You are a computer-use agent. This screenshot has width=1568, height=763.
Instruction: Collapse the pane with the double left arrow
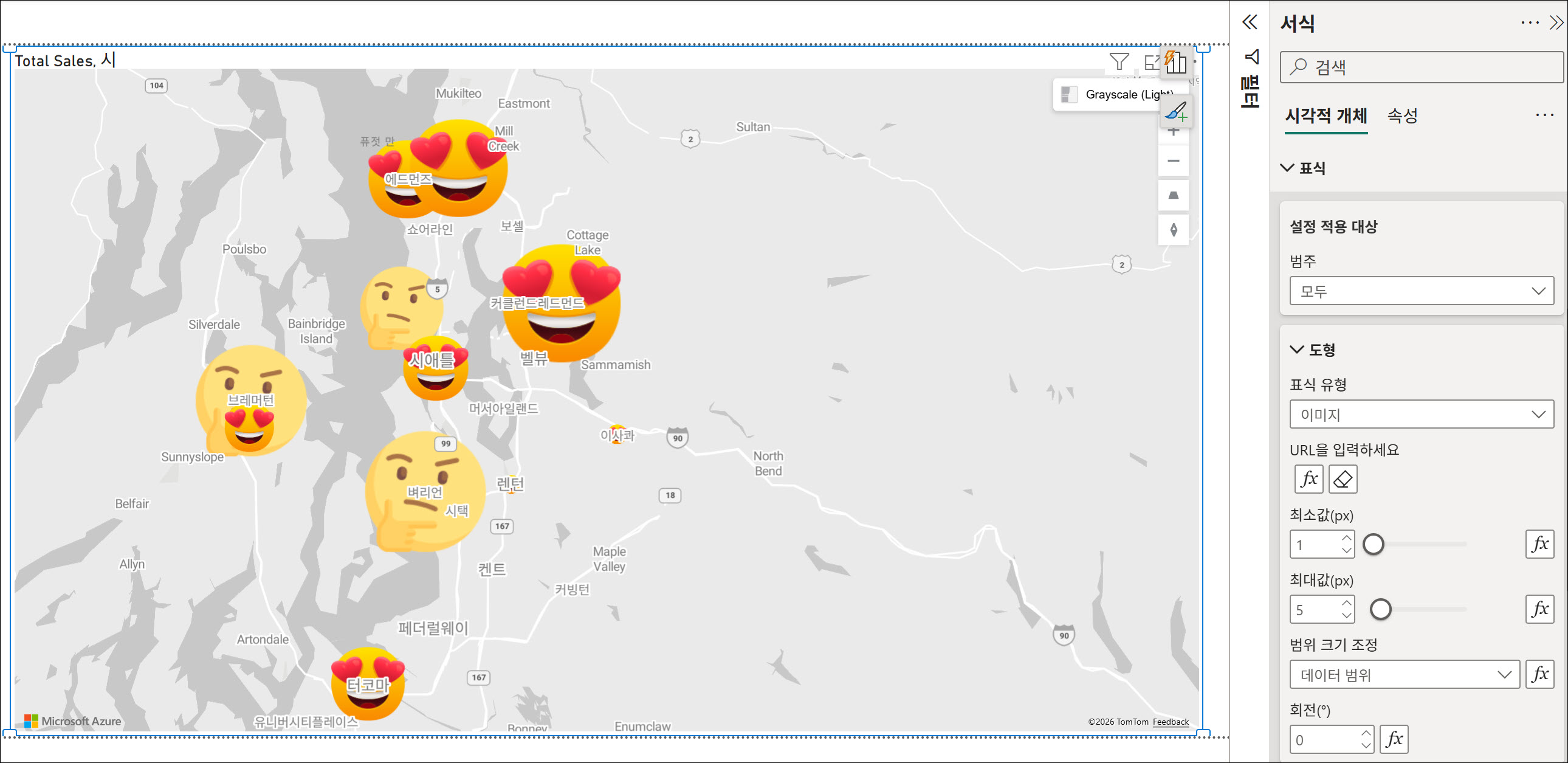coord(1249,22)
